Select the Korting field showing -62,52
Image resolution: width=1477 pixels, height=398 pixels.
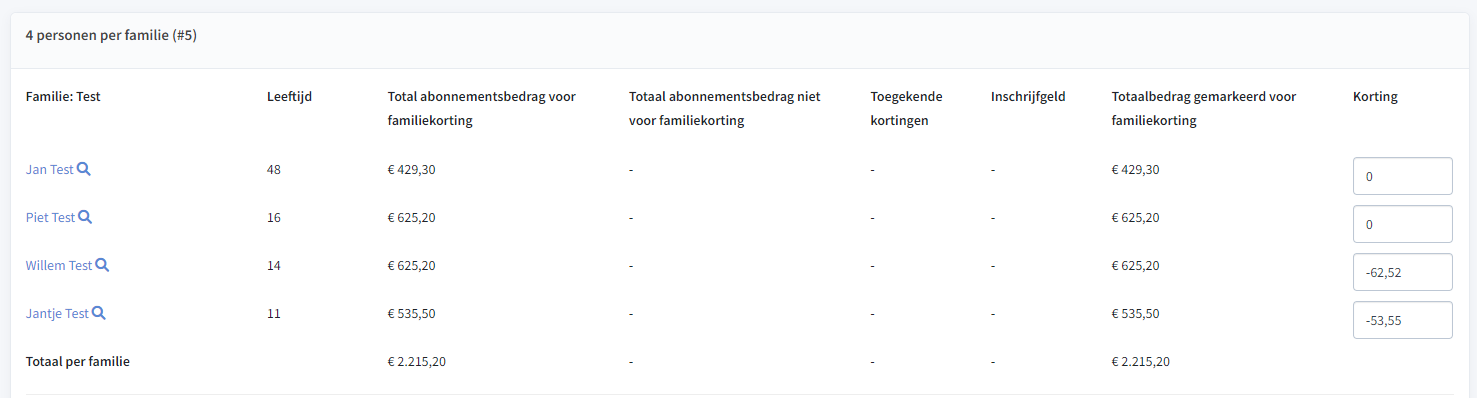click(1402, 272)
